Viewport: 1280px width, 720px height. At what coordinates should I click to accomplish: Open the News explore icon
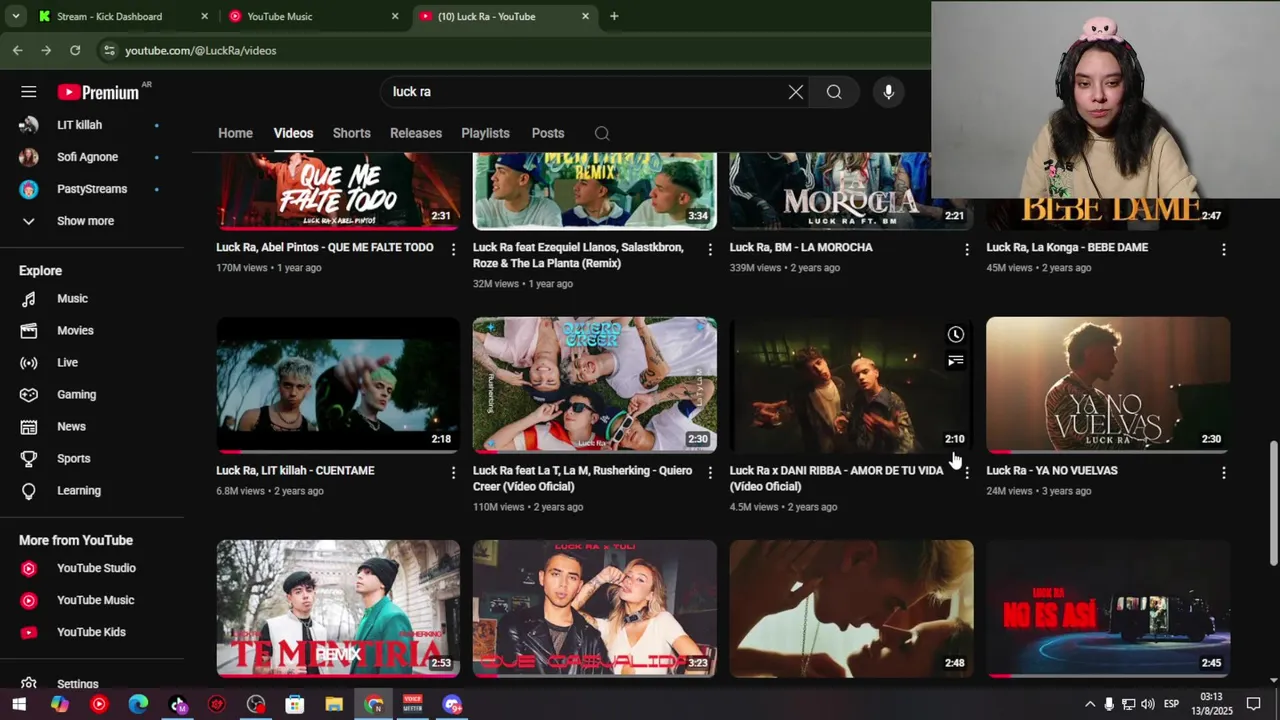(29, 427)
